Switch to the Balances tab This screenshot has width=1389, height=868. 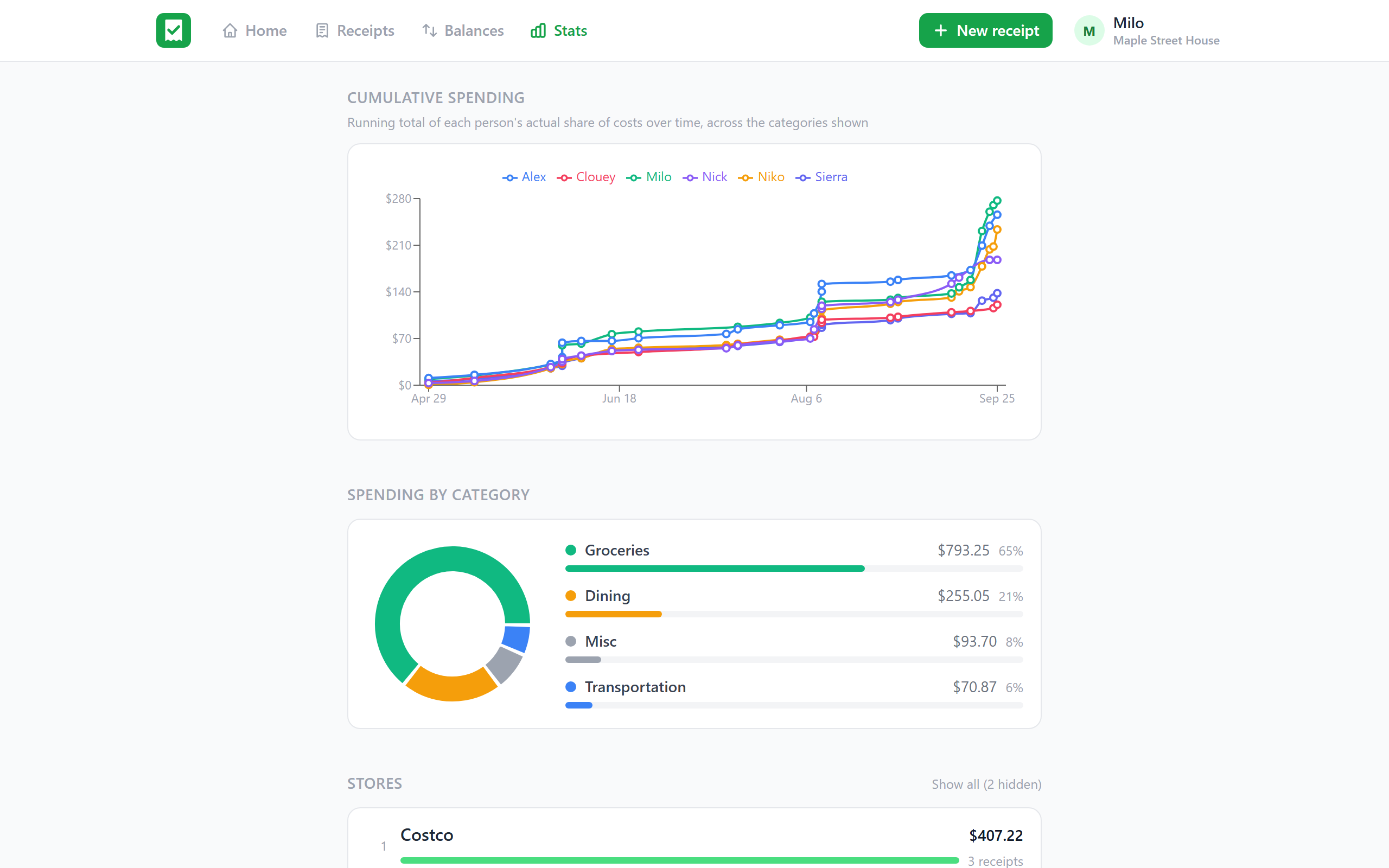pos(463,30)
